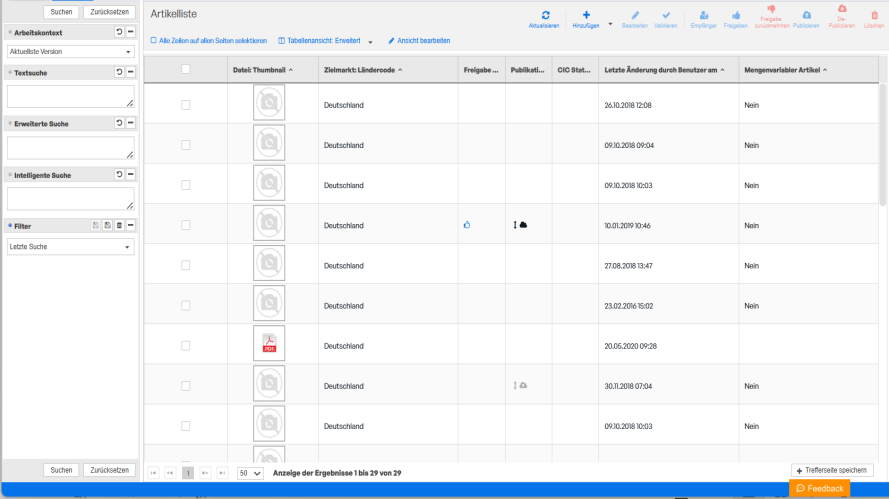889x499 pixels.
Task: Click the Intelligente Suche input field
Action: coord(70,199)
